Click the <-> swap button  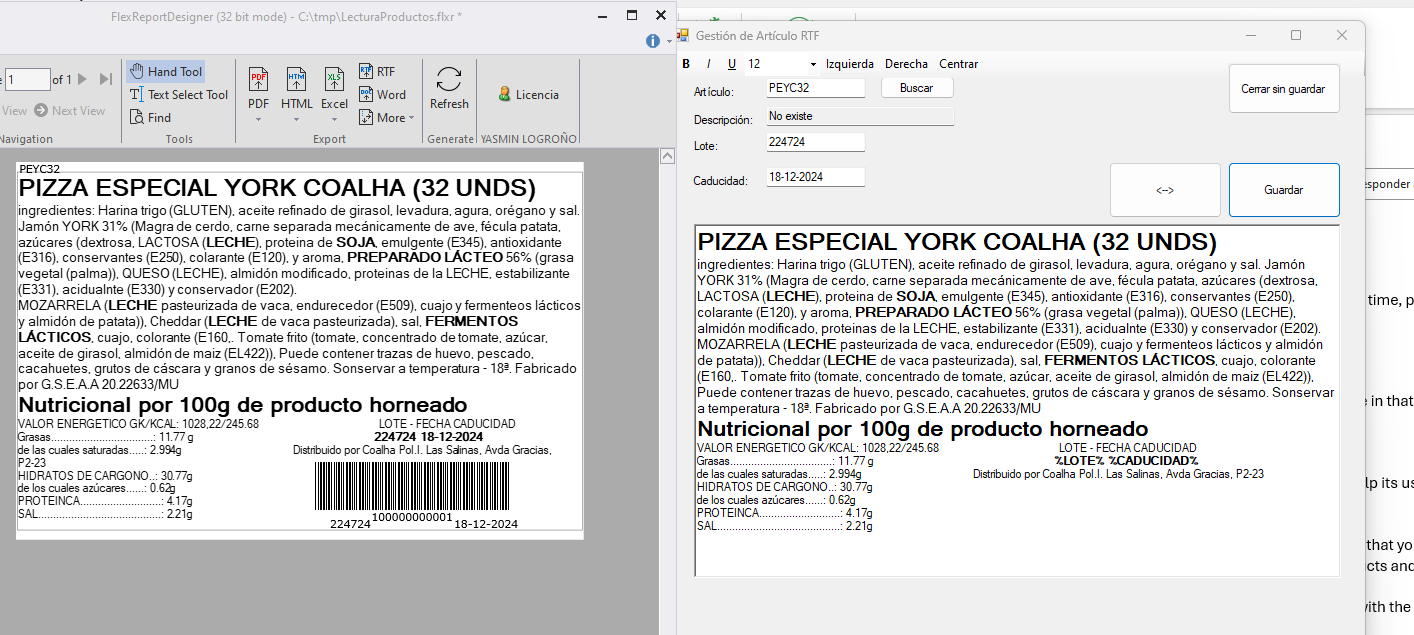tap(1165, 190)
